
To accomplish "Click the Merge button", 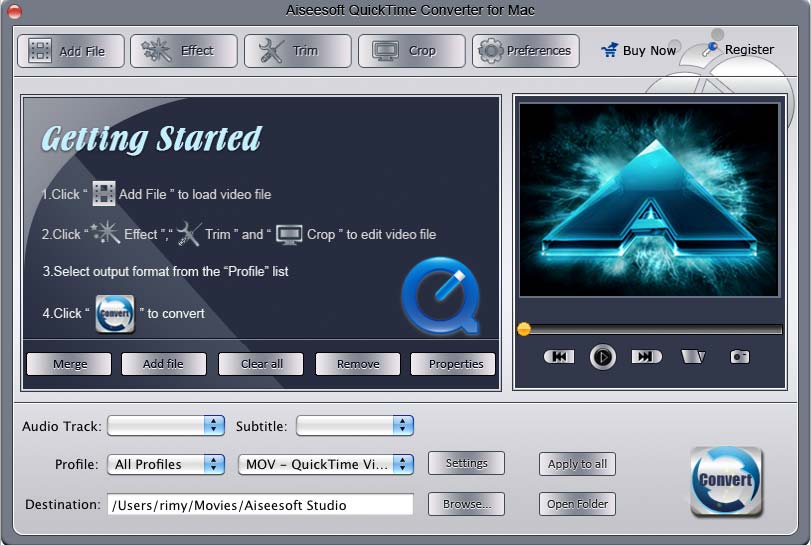I will click(69, 364).
